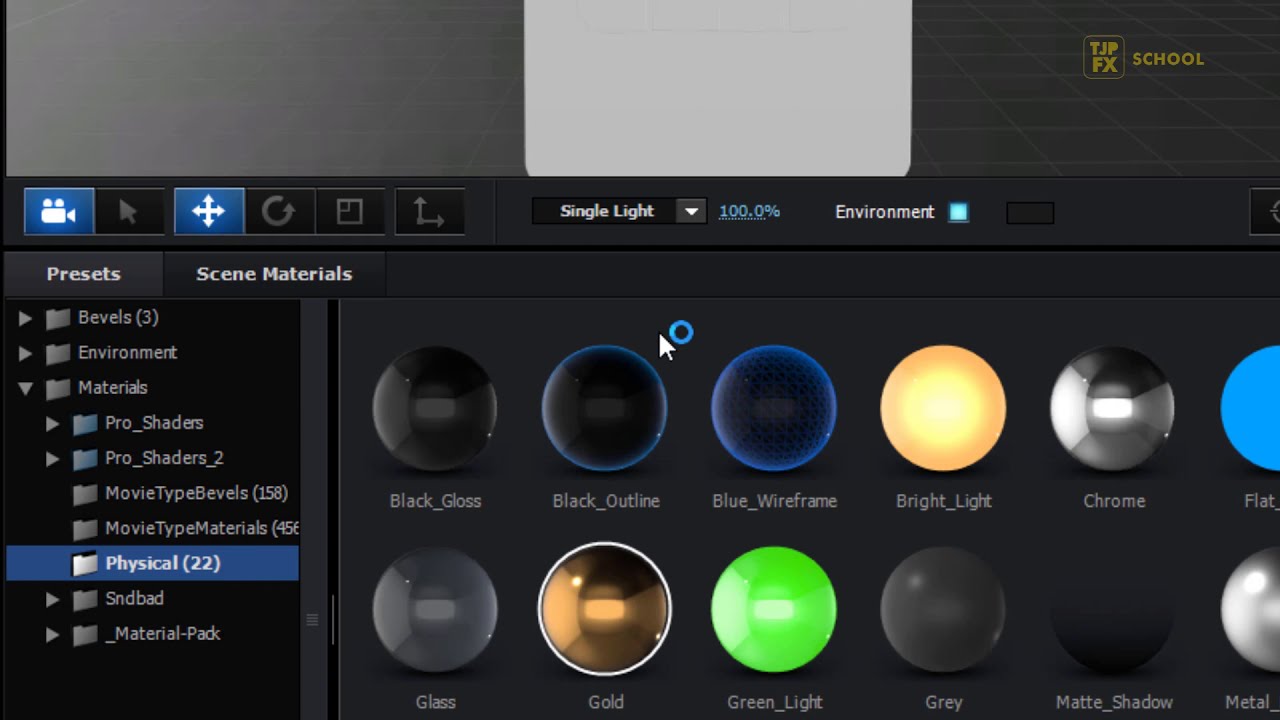Open the Pro_Shaders_2 folder entry
This screenshot has height=720, width=1280.
pos(164,457)
